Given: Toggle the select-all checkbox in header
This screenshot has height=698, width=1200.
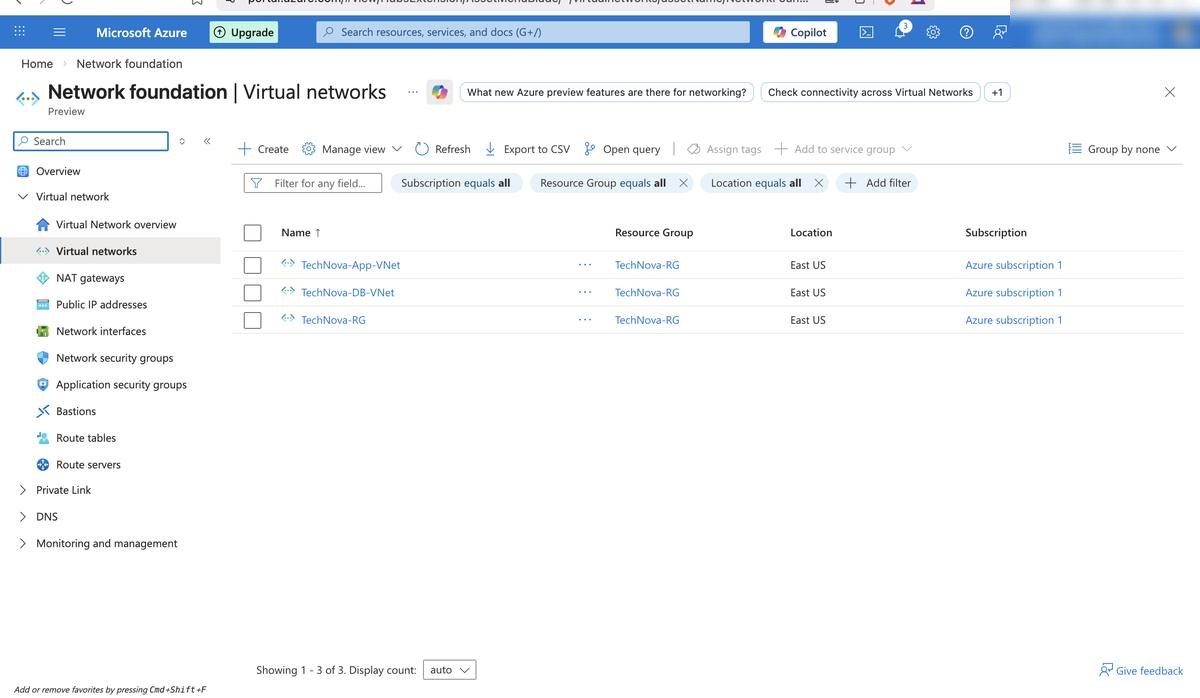Looking at the screenshot, I should 253,233.
